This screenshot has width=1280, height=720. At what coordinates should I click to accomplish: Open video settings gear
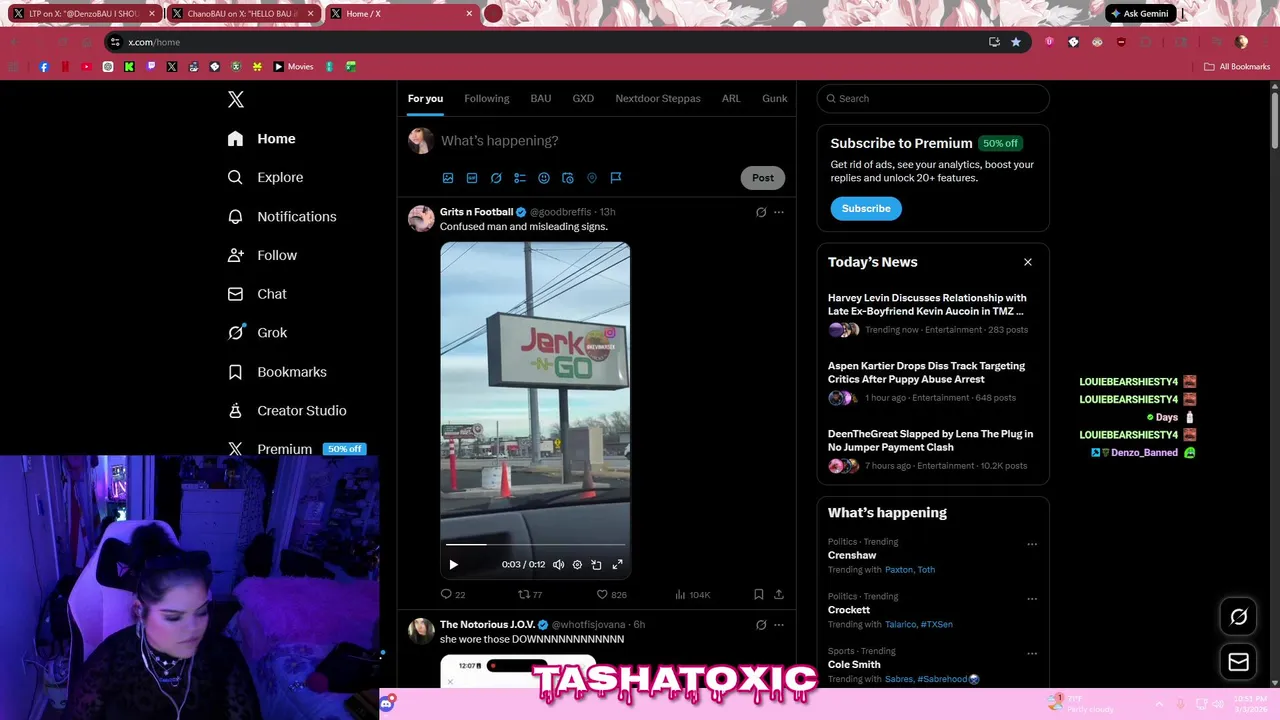[x=577, y=565]
